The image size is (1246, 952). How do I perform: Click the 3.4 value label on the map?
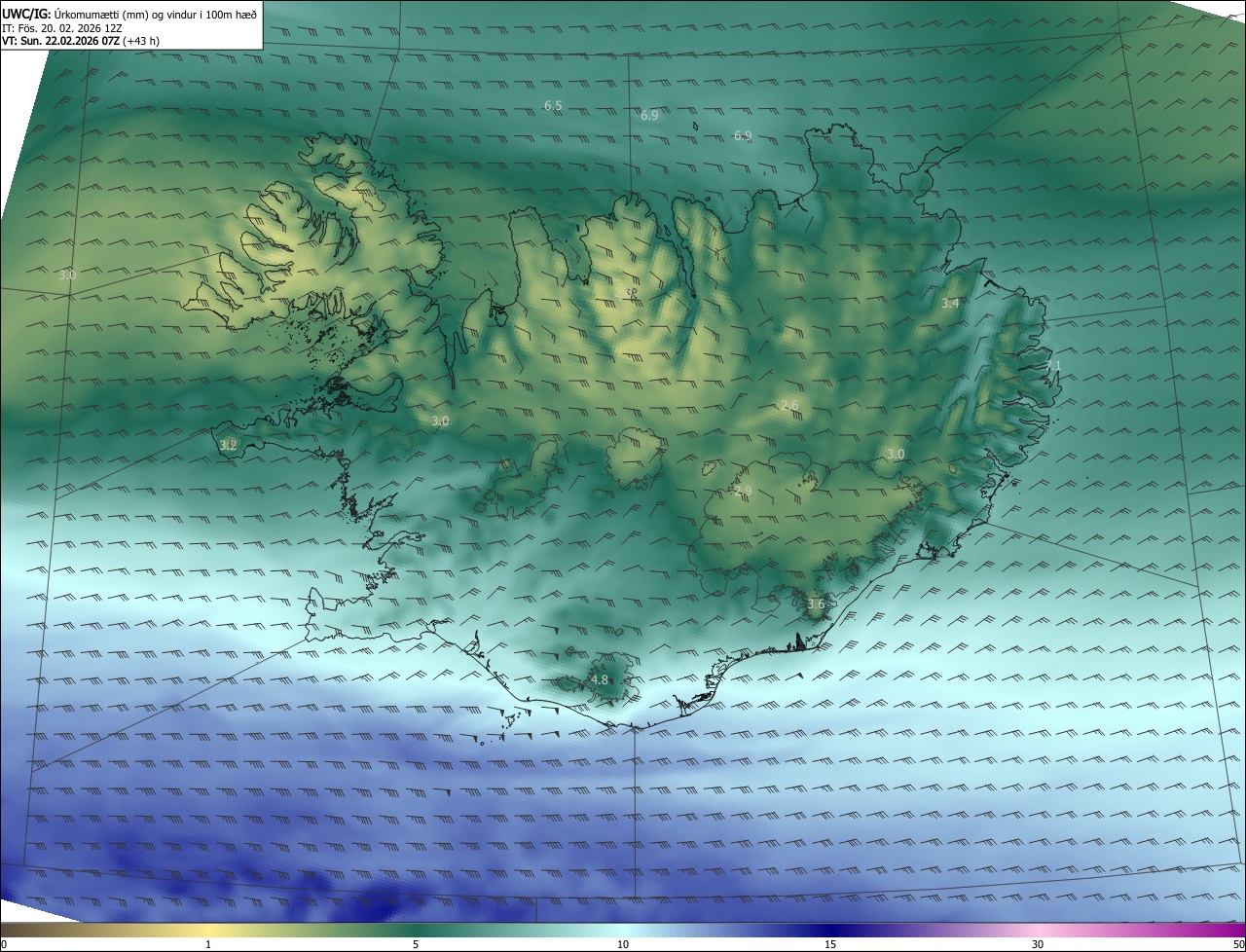coord(950,304)
